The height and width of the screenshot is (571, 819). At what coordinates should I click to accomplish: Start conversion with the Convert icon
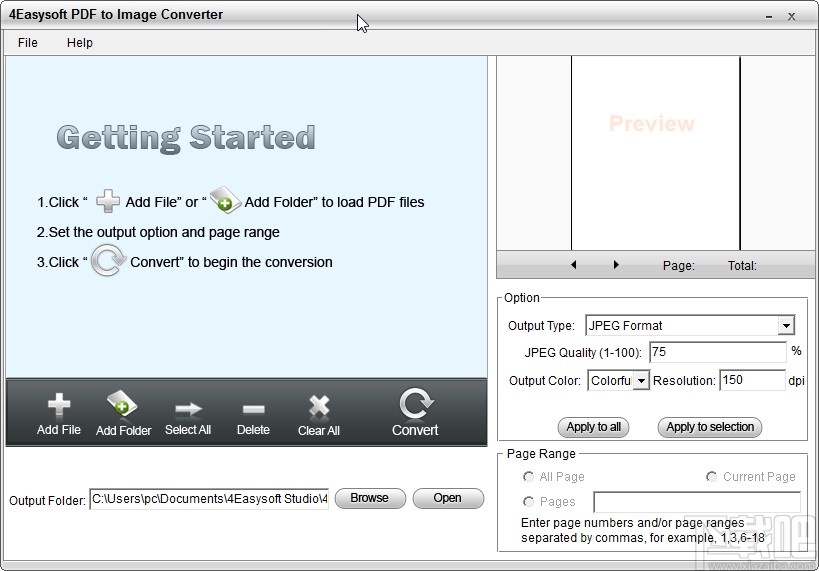[416, 403]
